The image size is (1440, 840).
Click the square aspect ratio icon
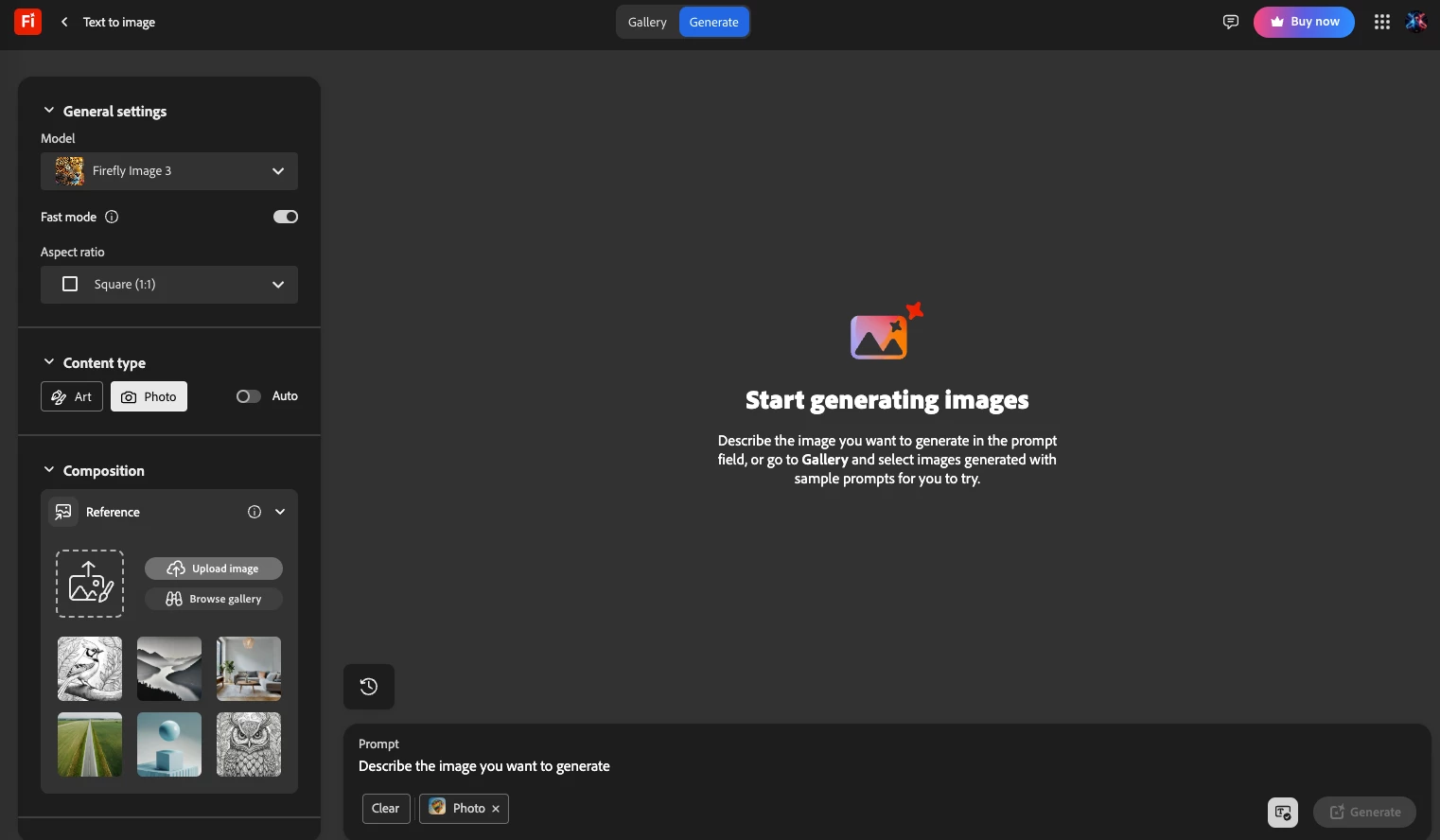(70, 284)
